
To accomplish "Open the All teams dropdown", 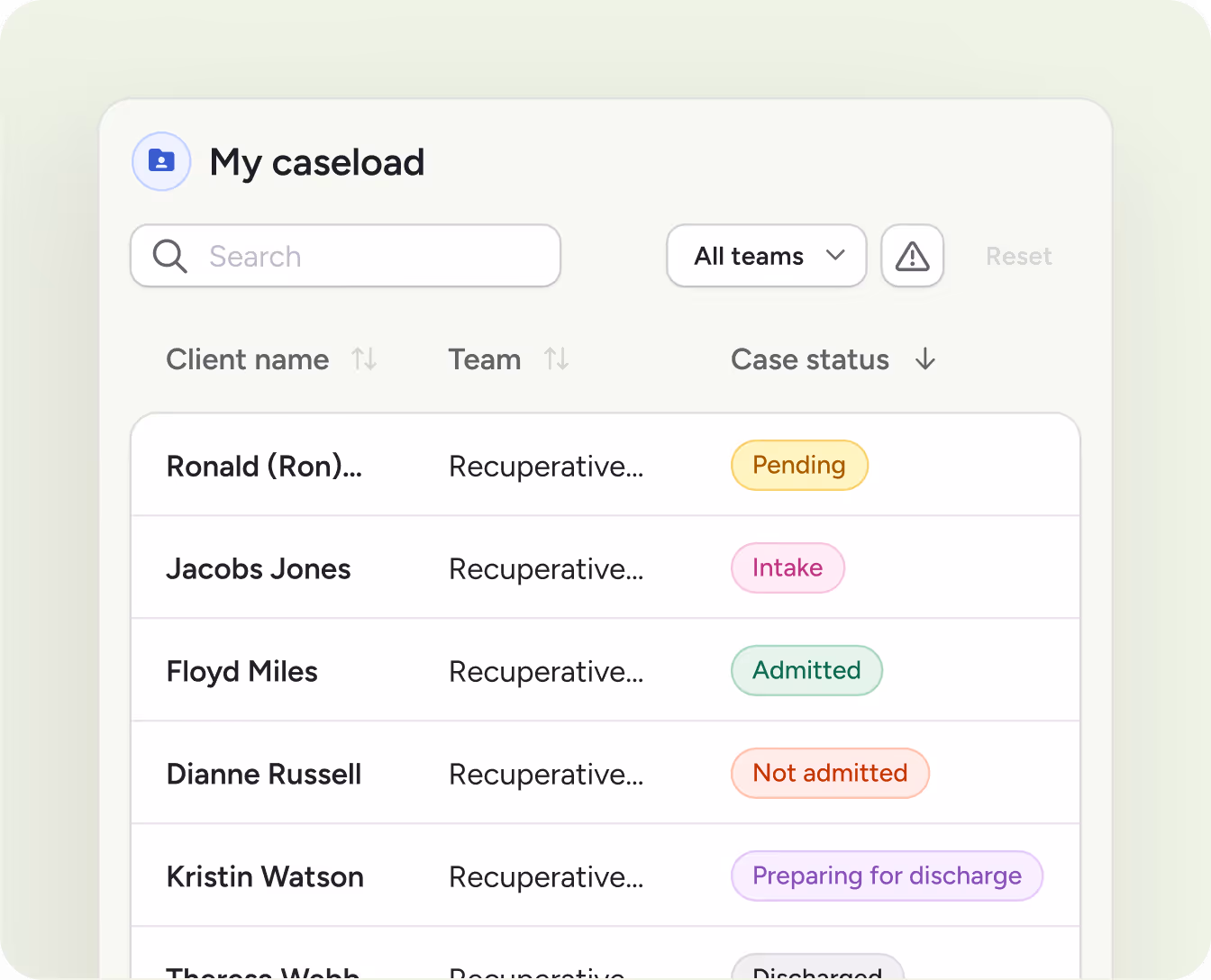I will 766,256.
